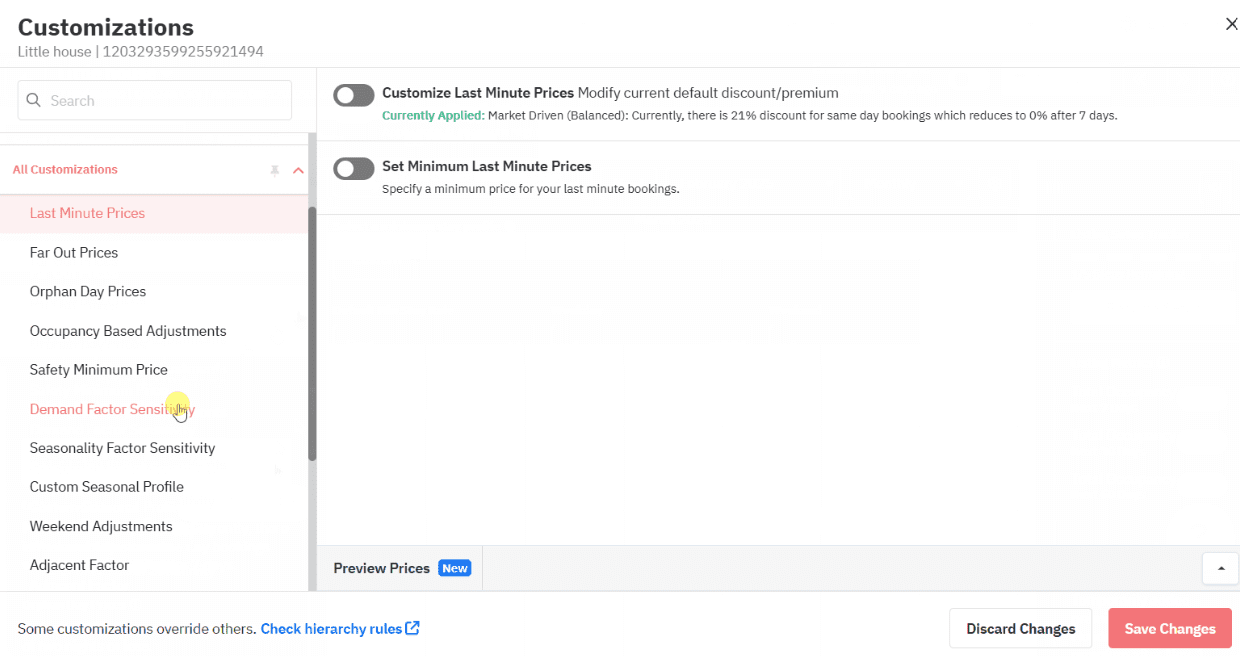Image resolution: width=1240 pixels, height=658 pixels.
Task: Select Occupancy Based Adjustments
Action: click(x=127, y=330)
